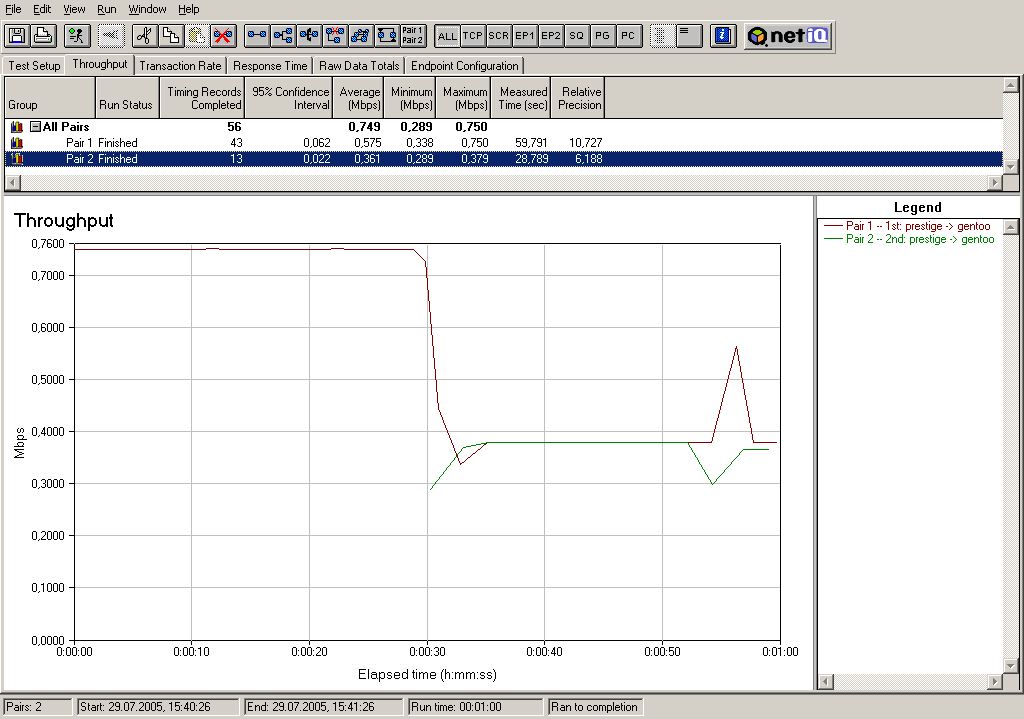Click results table scroll up arrow
The height and width of the screenshot is (719, 1024).
point(1010,85)
